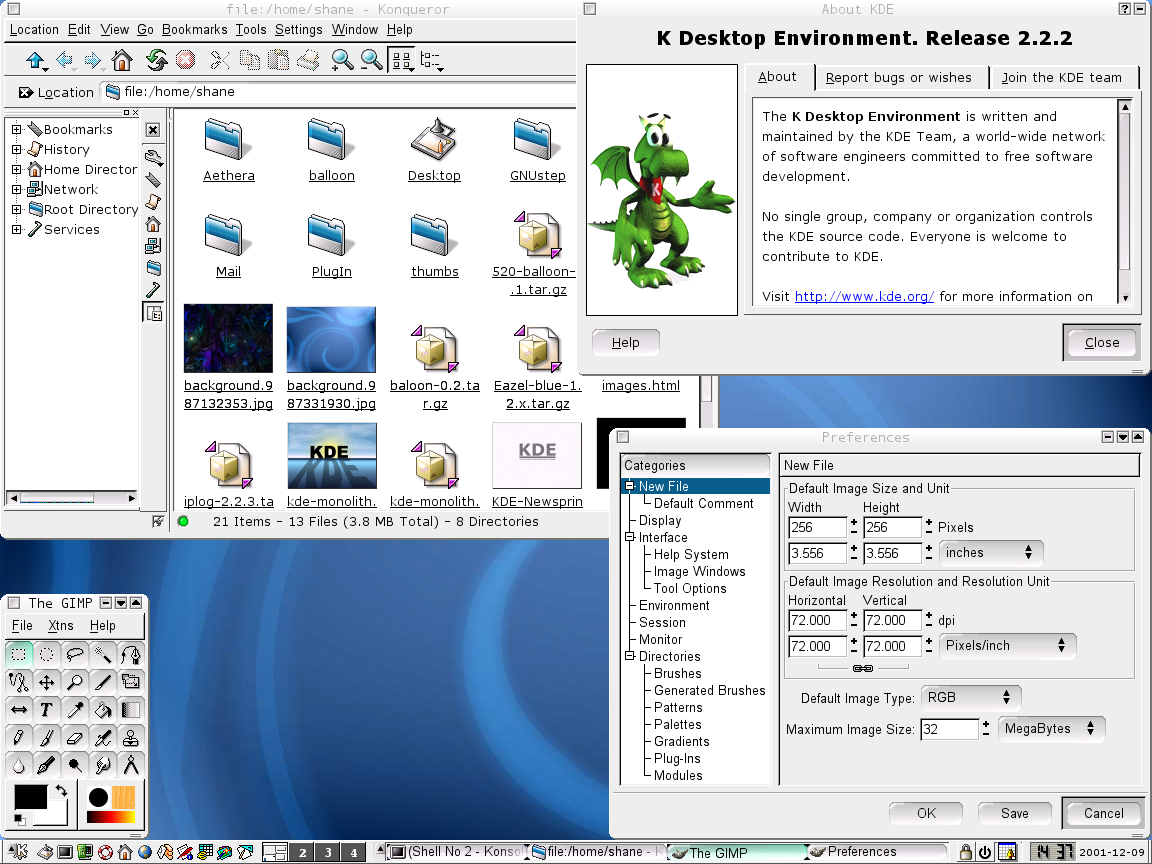The image size is (1152, 864).
Task: Reload the Konqueror view with green arrows icon
Action: (x=156, y=60)
